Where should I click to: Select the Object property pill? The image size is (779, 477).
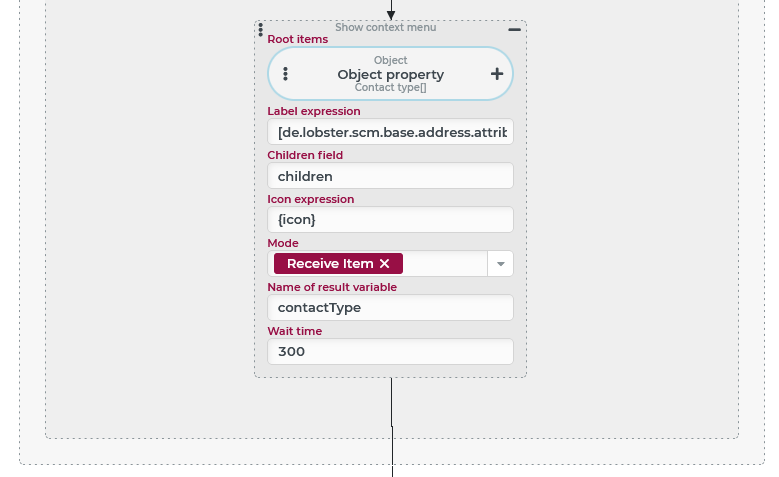[390, 74]
